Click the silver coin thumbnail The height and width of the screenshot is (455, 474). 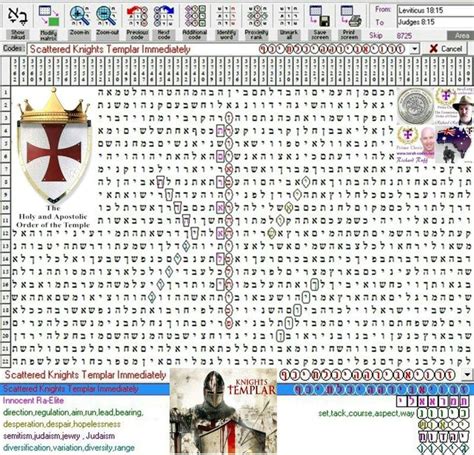point(416,106)
